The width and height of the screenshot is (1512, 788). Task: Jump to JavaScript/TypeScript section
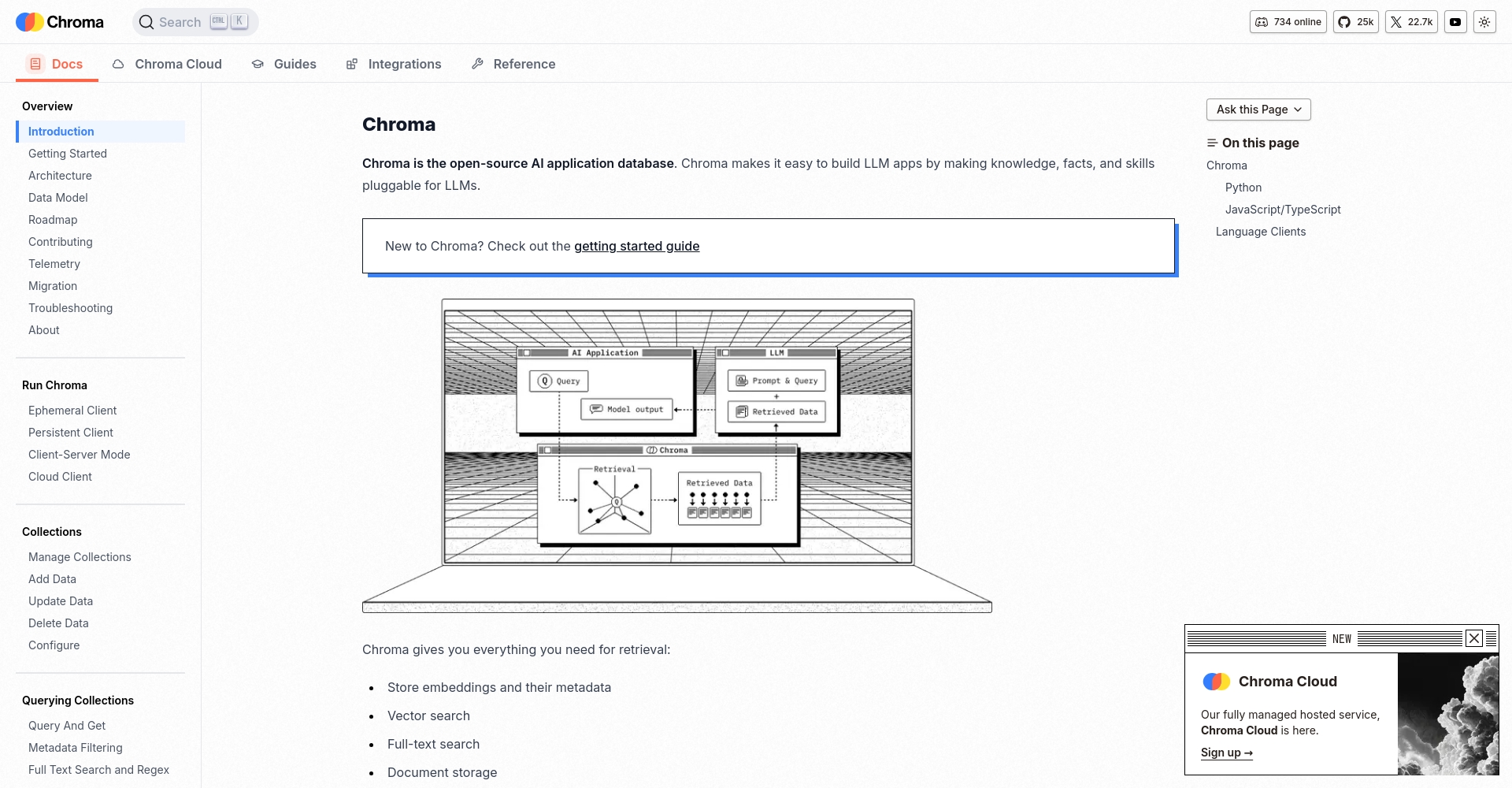[x=1283, y=210]
